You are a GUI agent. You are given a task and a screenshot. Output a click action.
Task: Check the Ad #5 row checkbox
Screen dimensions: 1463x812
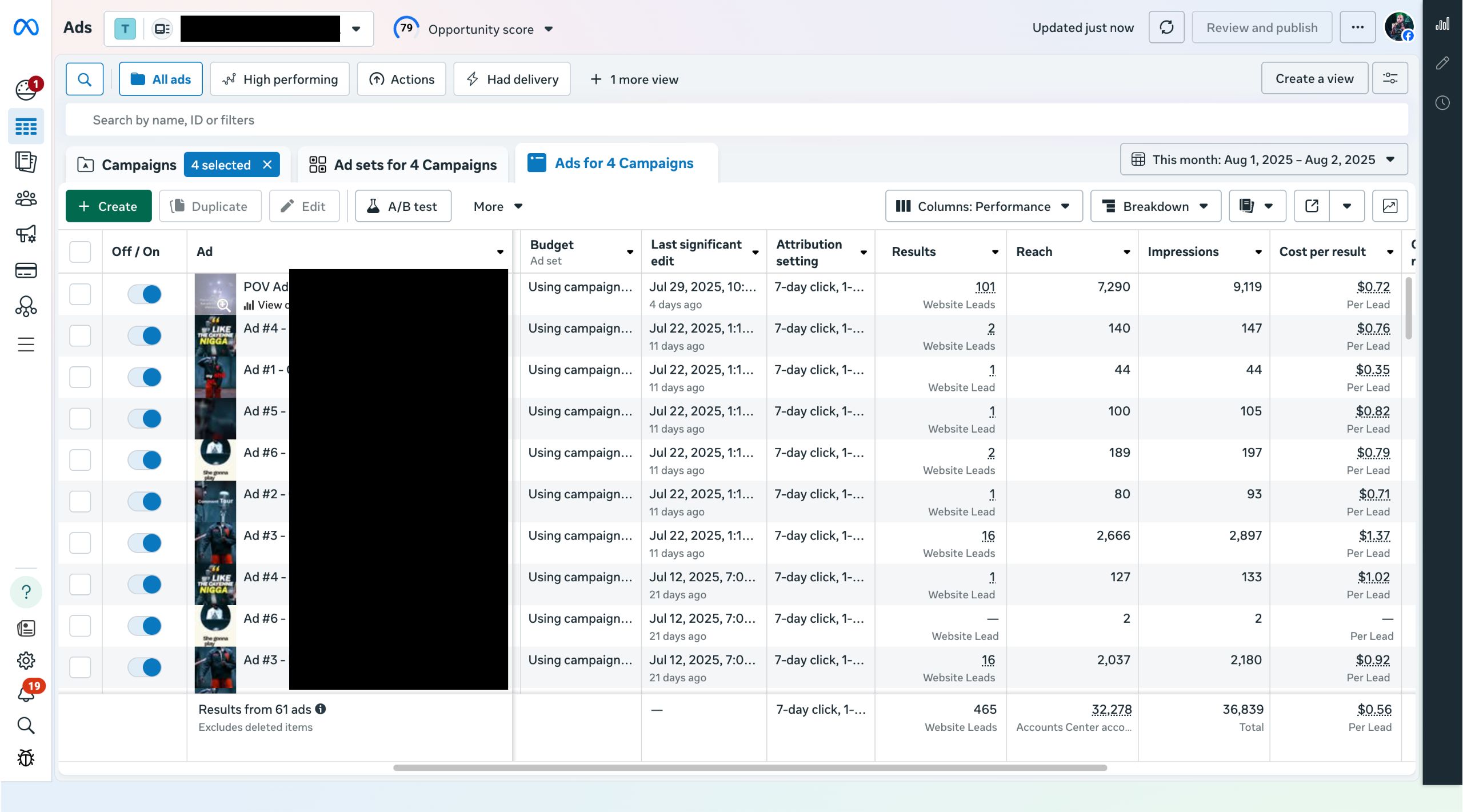(x=80, y=418)
